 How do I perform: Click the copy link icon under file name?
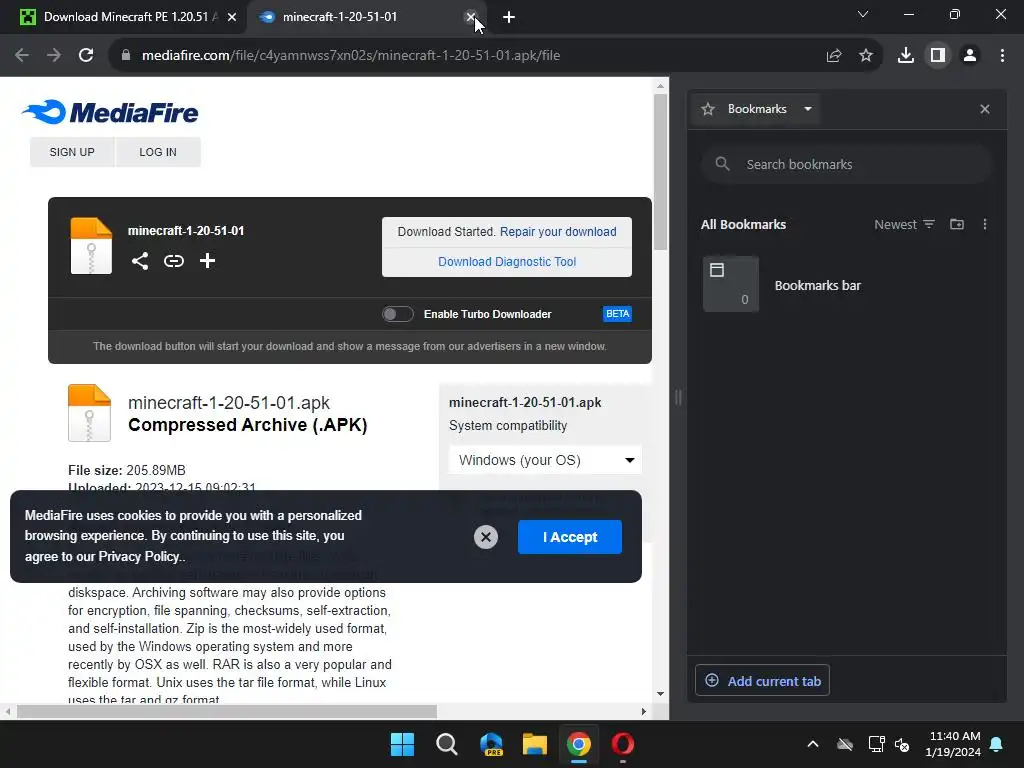pos(174,261)
